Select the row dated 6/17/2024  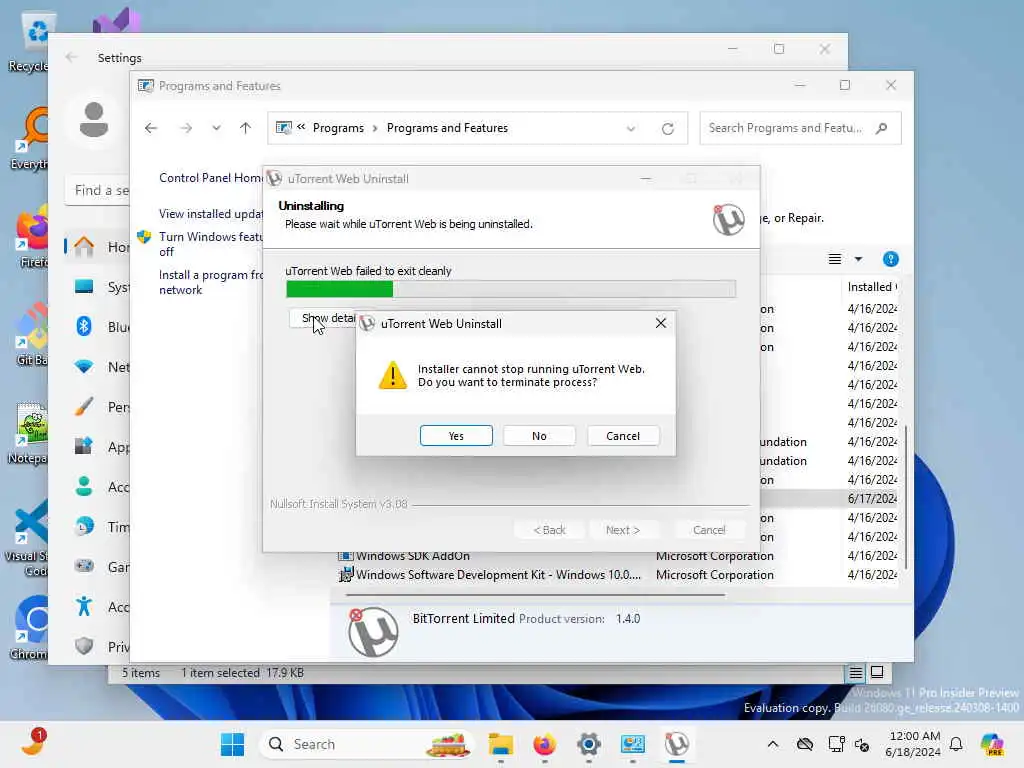829,498
